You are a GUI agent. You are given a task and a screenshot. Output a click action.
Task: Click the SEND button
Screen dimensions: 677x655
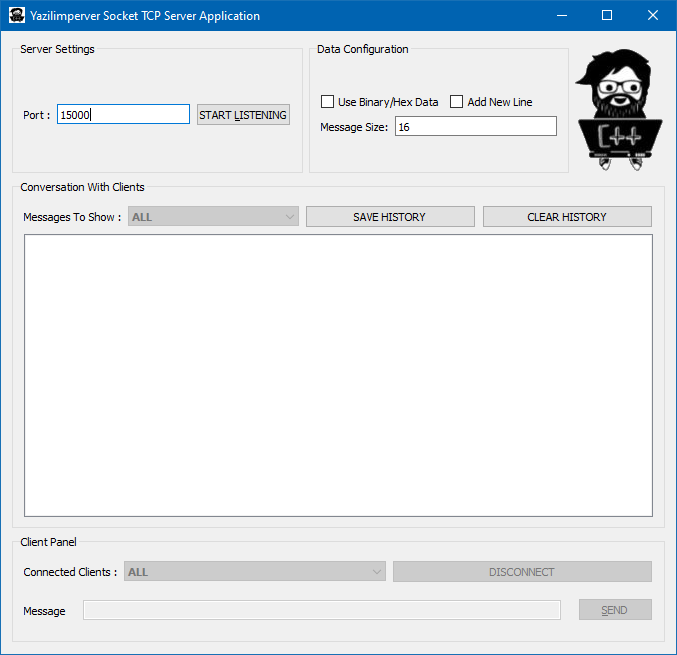[x=615, y=610]
